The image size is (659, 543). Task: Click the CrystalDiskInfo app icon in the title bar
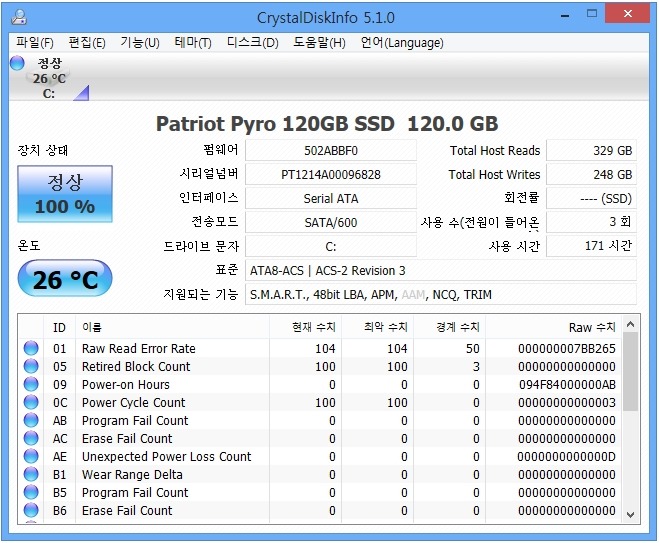click(x=19, y=17)
